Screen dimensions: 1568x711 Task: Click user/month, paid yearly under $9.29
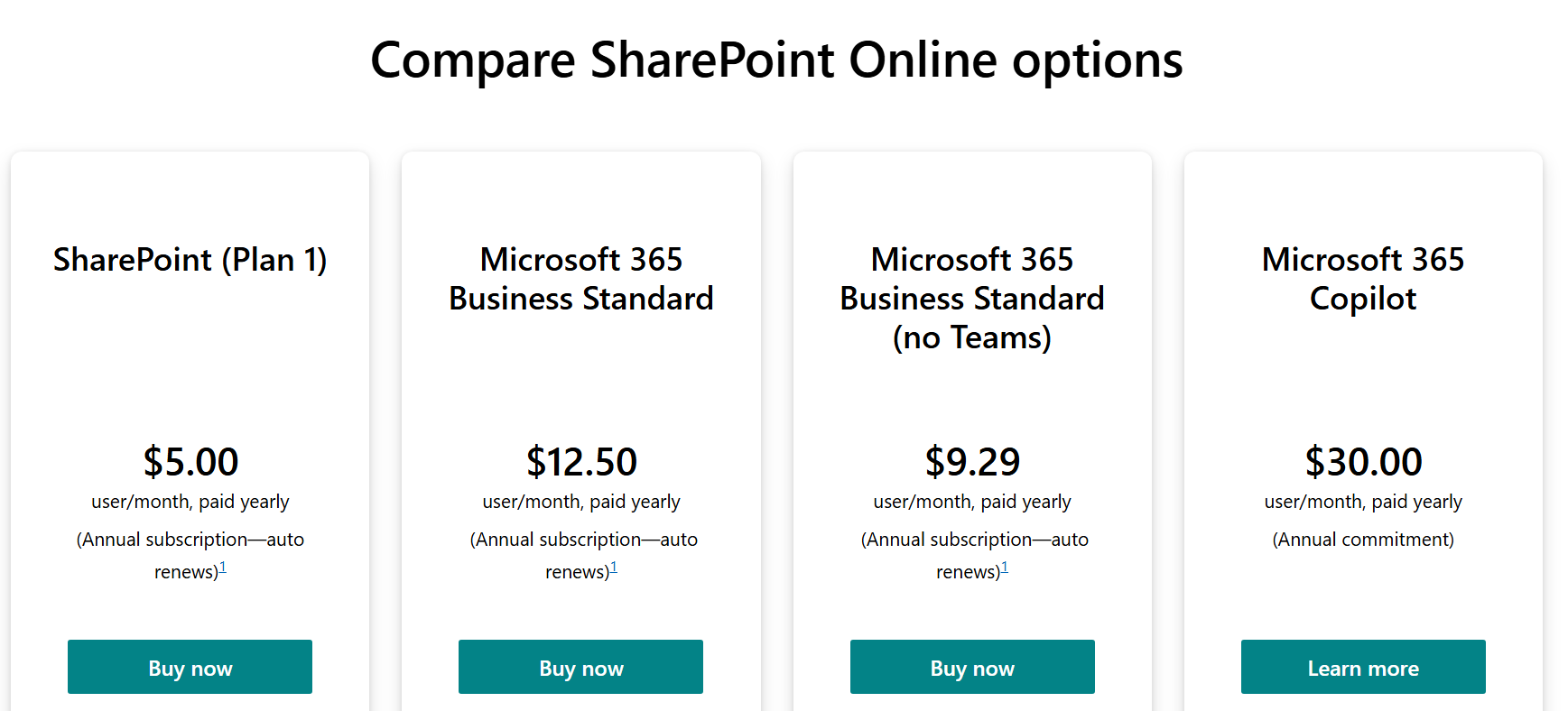point(972,502)
